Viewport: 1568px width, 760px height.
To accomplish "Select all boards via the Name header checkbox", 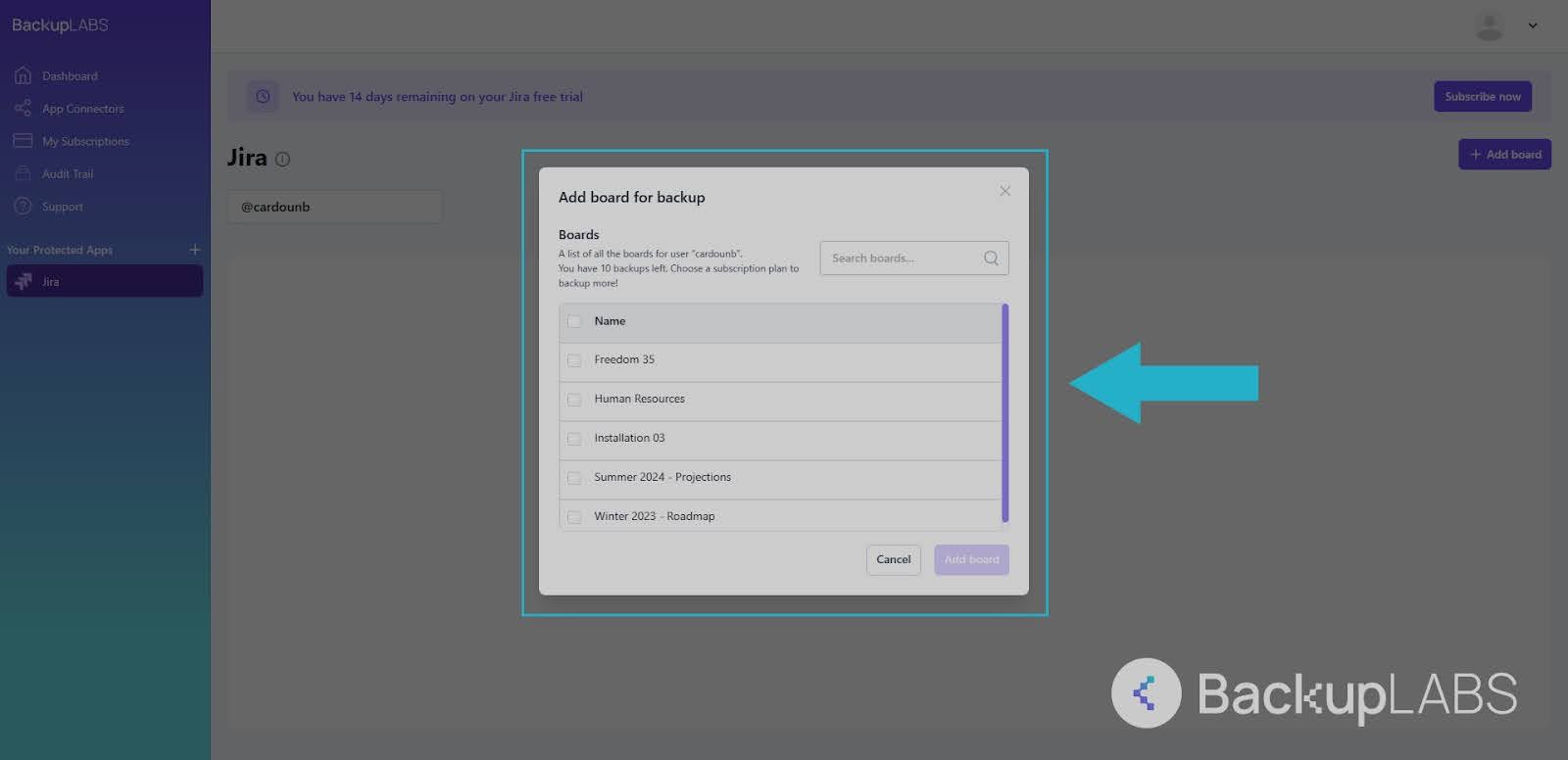I will tap(574, 321).
